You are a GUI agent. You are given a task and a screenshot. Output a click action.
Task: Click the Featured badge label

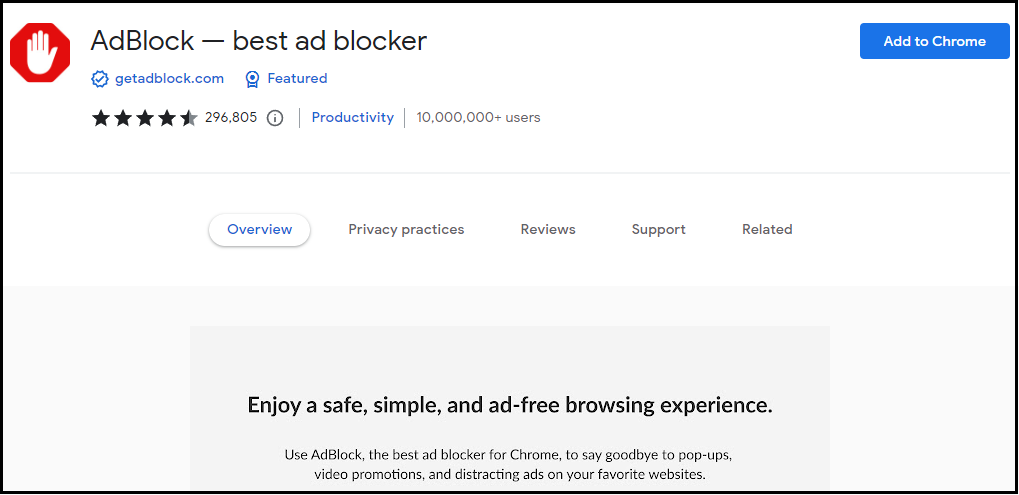click(x=297, y=79)
